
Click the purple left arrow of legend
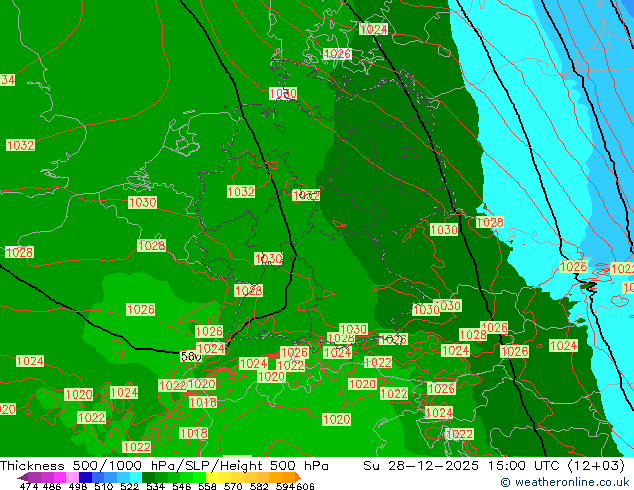(x=22, y=477)
